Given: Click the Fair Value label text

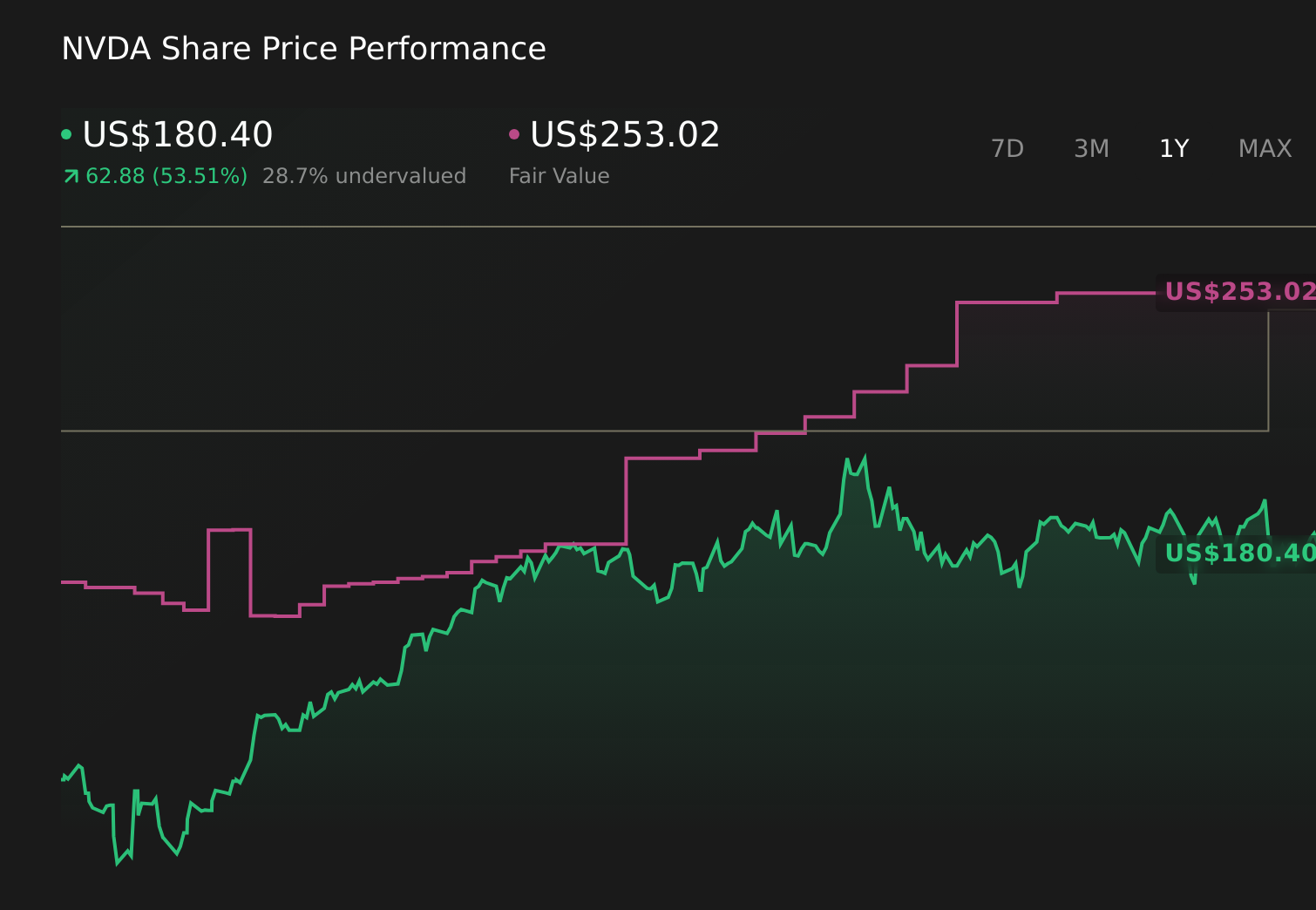Looking at the screenshot, I should 559,175.
